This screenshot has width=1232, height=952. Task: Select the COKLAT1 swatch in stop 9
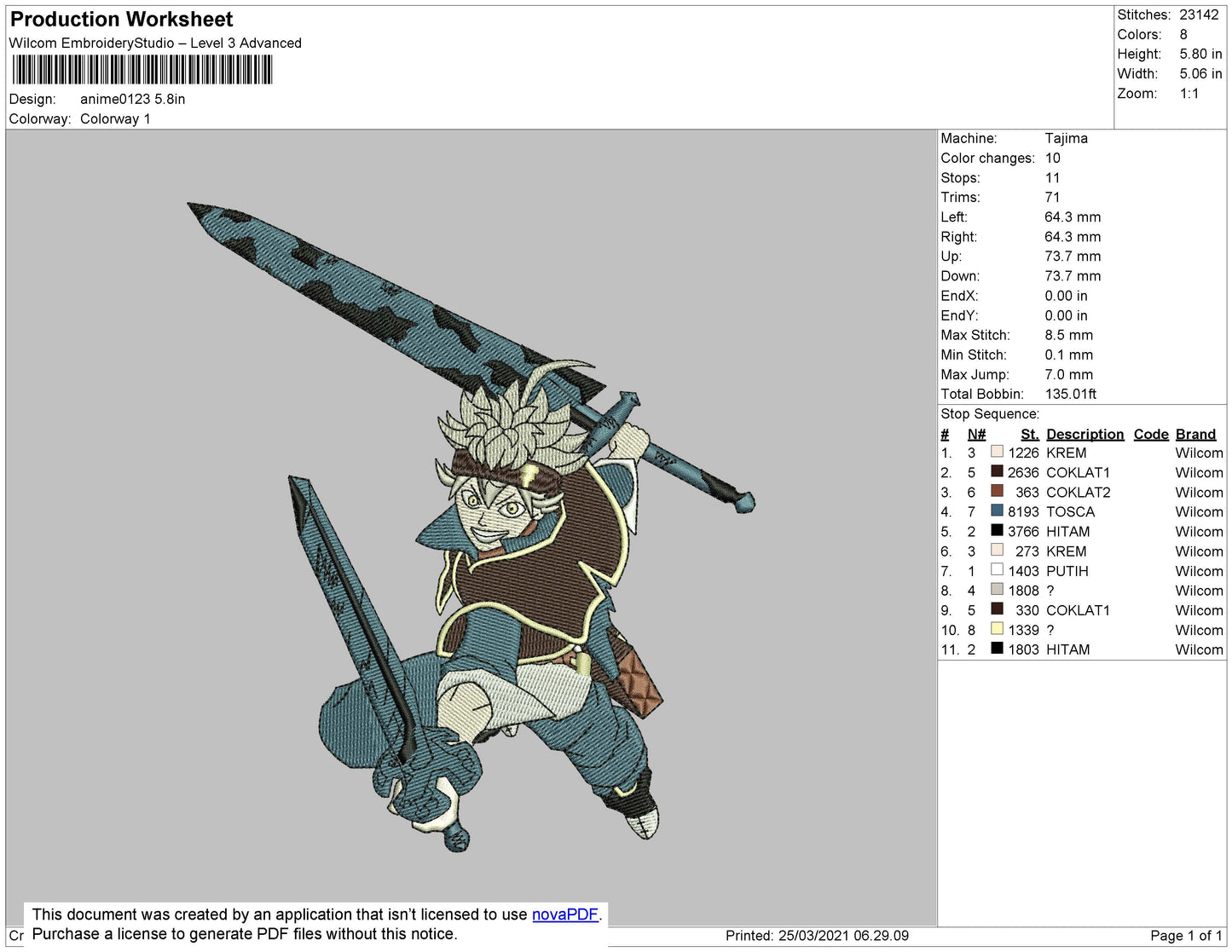(x=997, y=609)
